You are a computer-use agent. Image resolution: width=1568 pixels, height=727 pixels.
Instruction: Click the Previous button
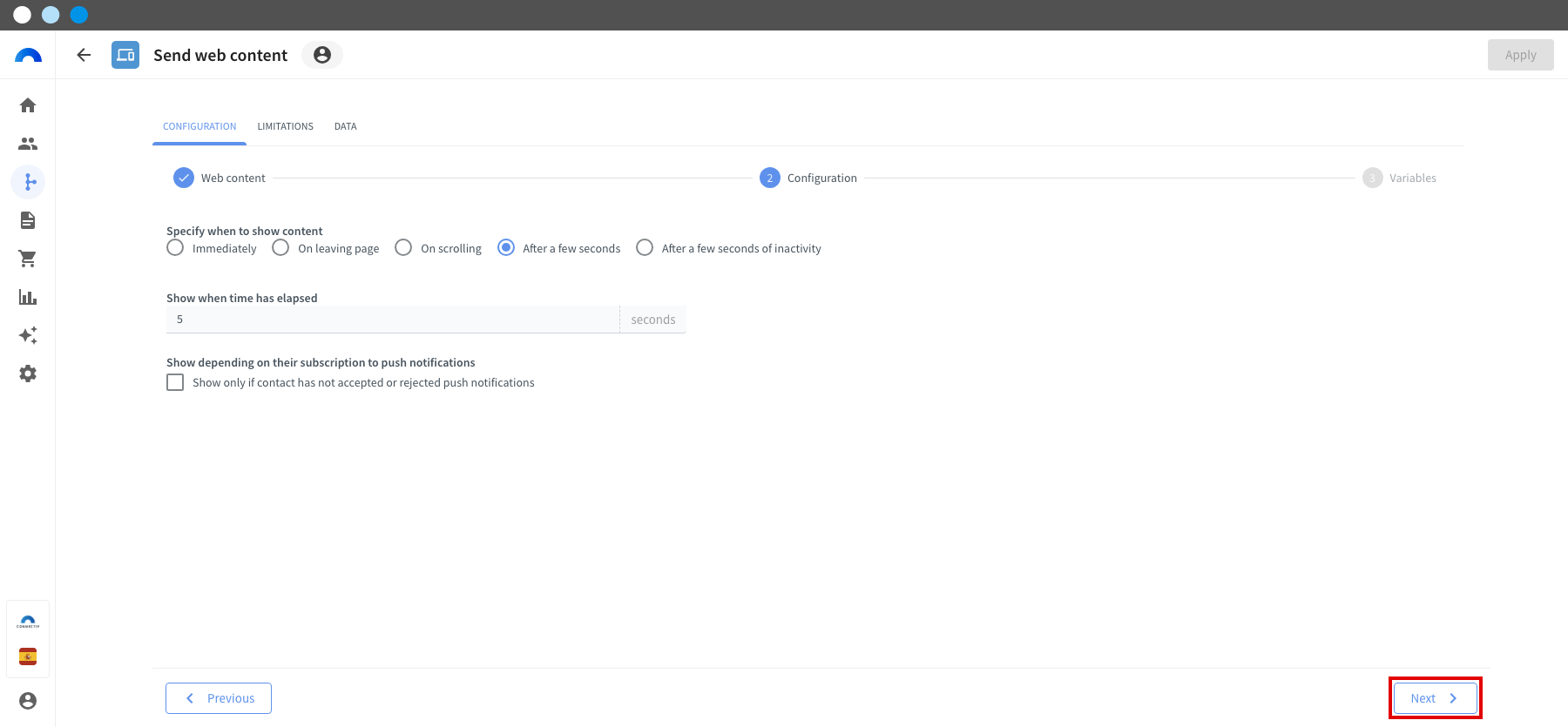click(x=219, y=698)
